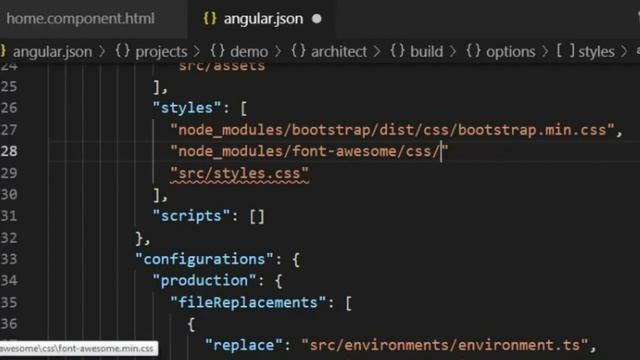This screenshot has width=640, height=360.
Task: Click the JSON braces icon on angular.json tab
Action: pyautogui.click(x=210, y=19)
